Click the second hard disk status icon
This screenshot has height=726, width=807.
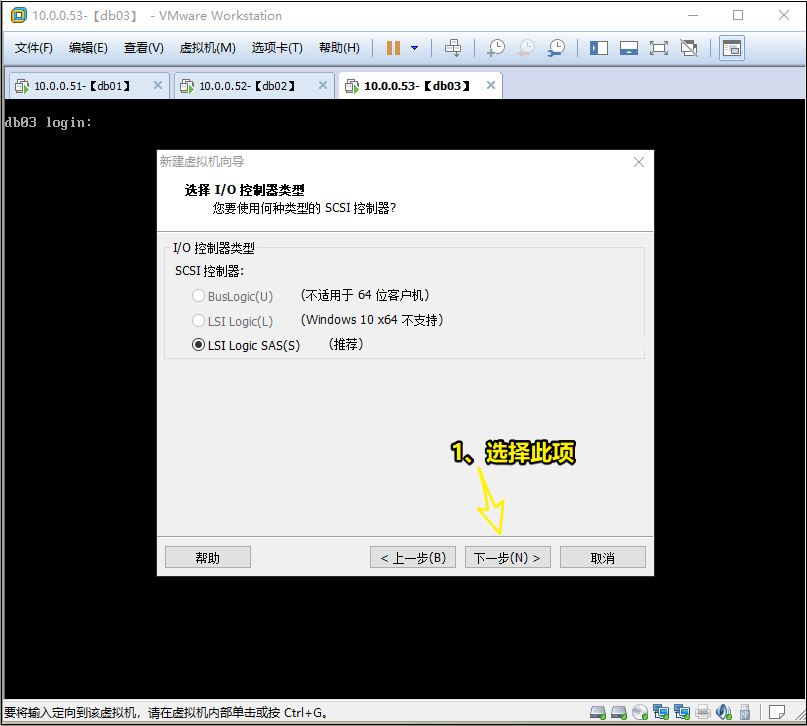pyautogui.click(x=619, y=713)
